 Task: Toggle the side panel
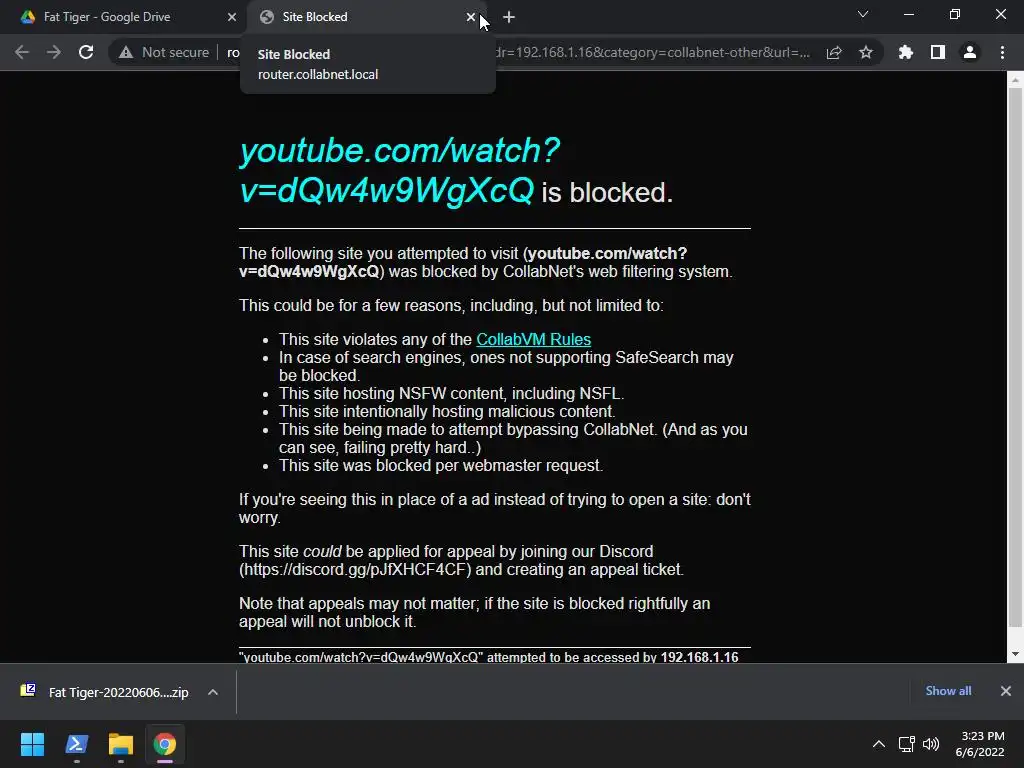(x=938, y=52)
